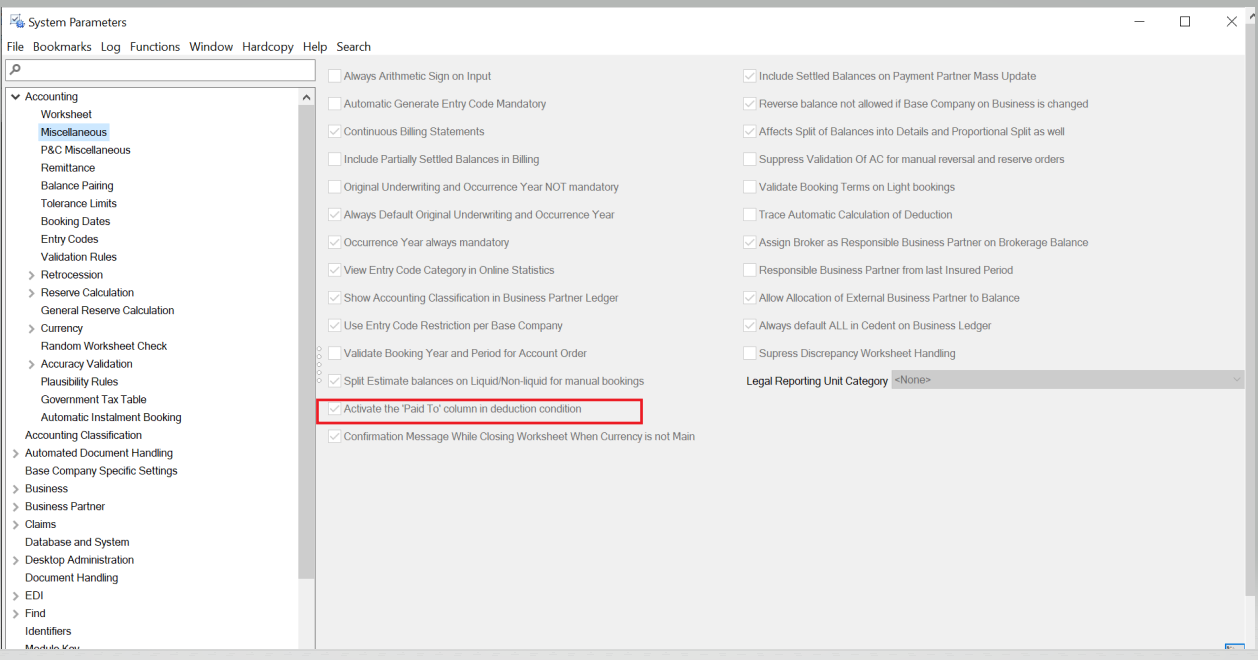Screen dimensions: 1258x660
Task: Click the System Parameters app icon in title bar
Action: click(17, 21)
